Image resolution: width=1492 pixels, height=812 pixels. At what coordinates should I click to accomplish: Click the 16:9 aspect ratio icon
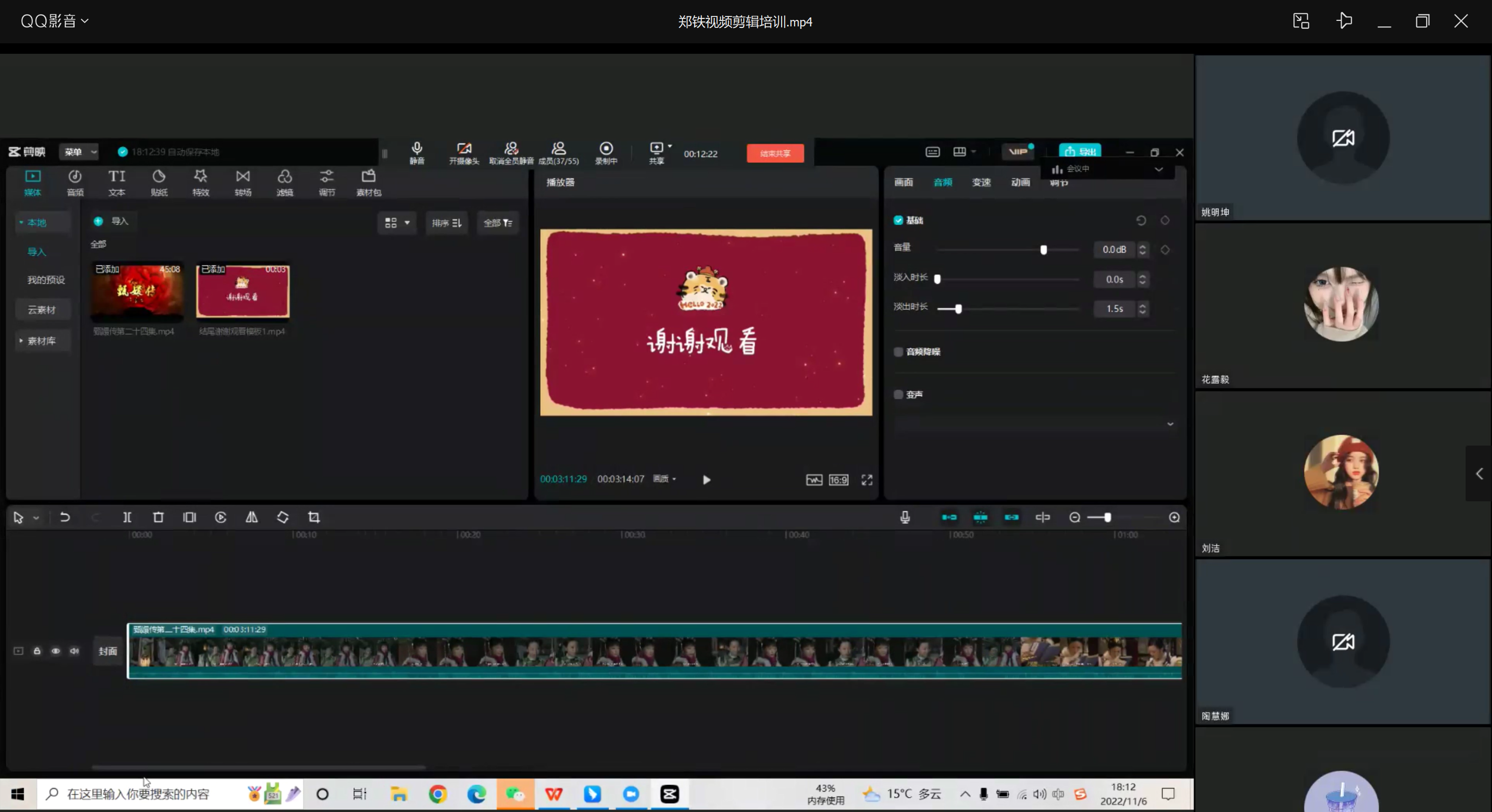[838, 479]
